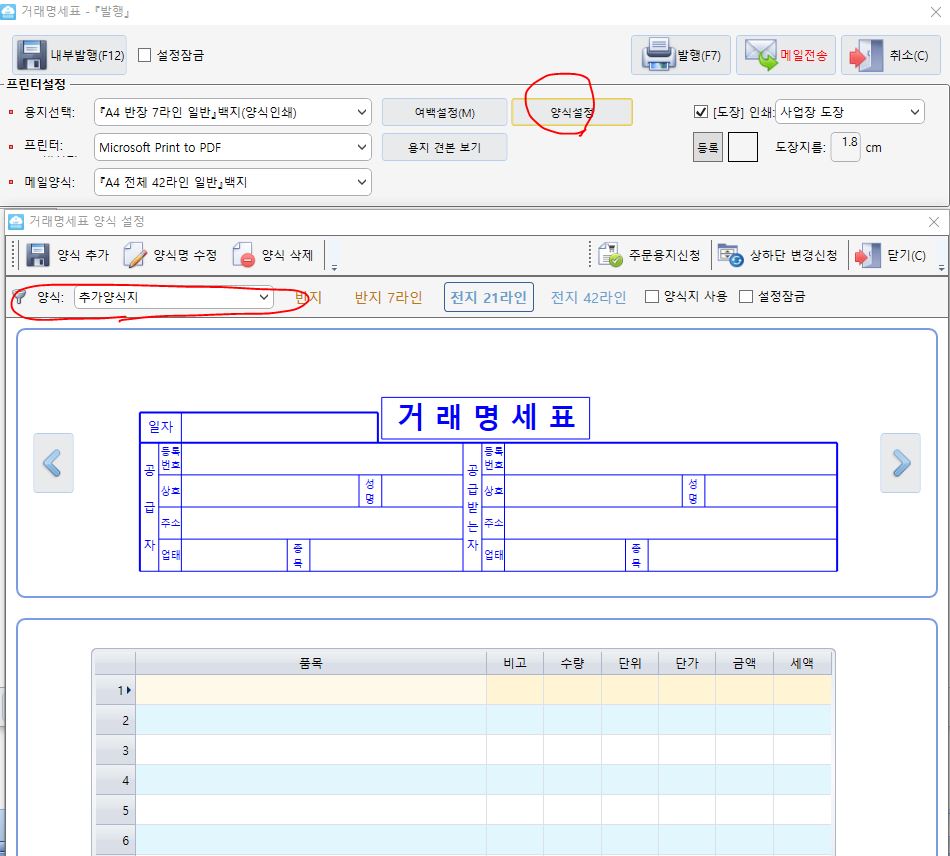Switch to the 전지 42라인 tab
This screenshot has width=950, height=856.
pos(588,297)
